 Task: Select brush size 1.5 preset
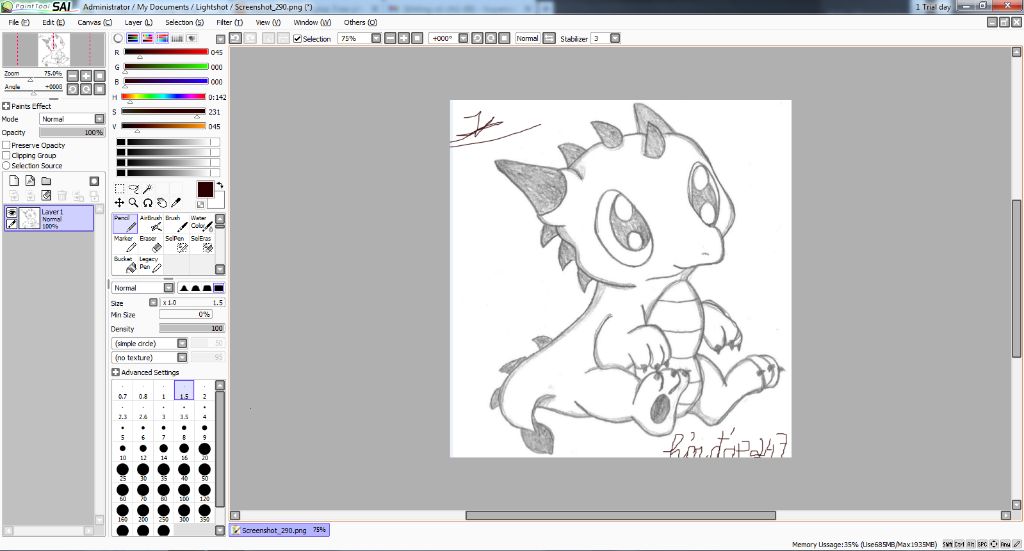[184, 390]
